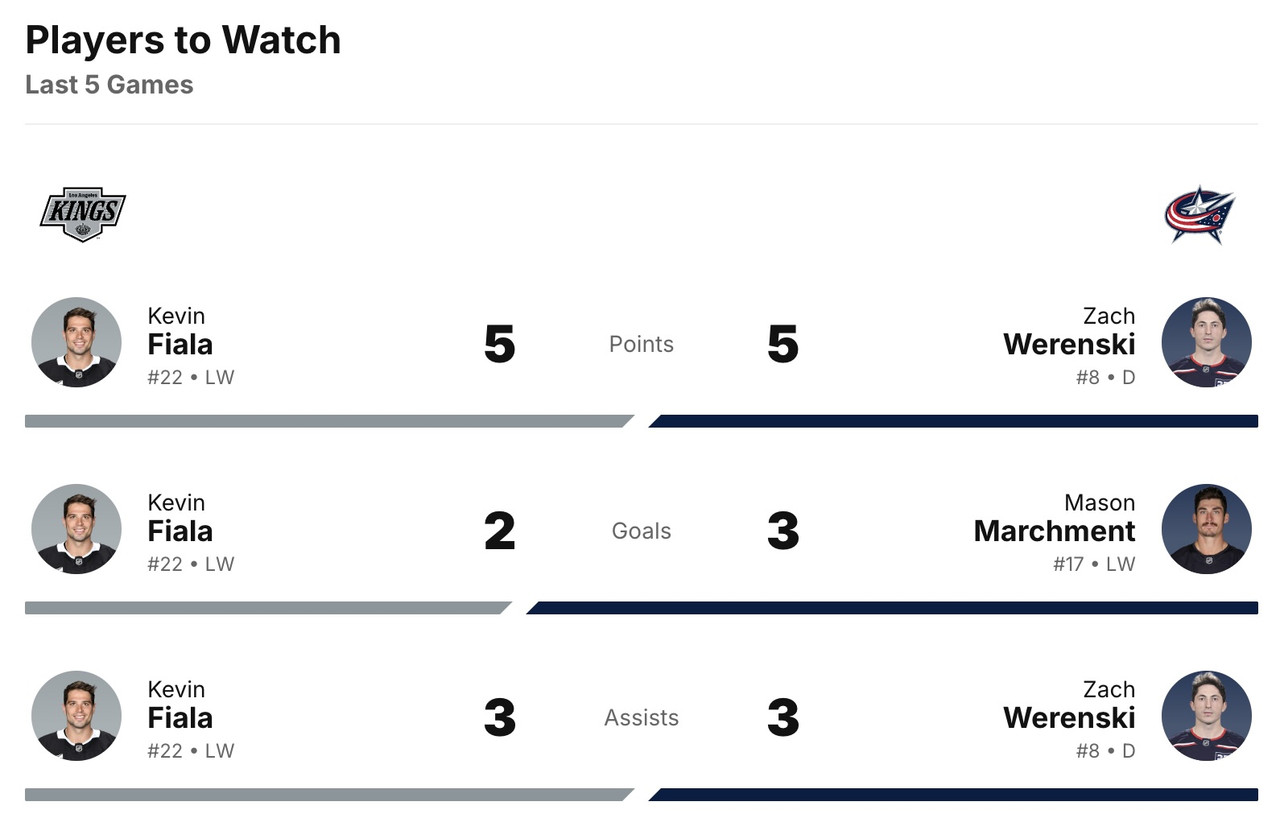
Task: Click the Last 5 Games subtitle
Action: coord(109,85)
